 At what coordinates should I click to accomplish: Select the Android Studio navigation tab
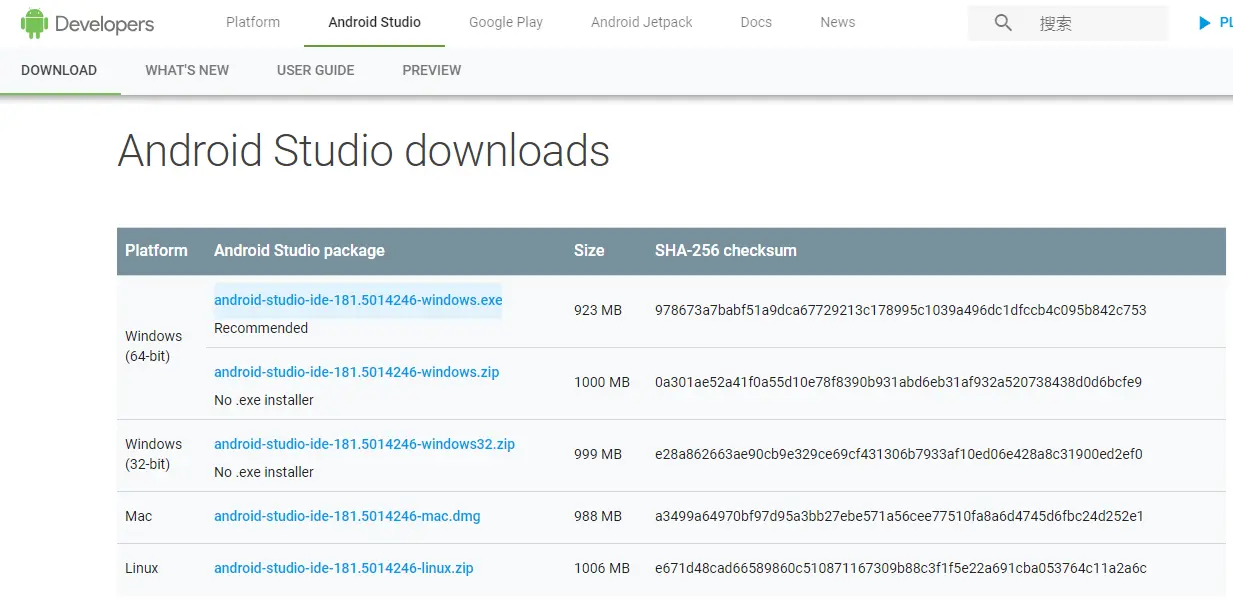click(x=375, y=22)
